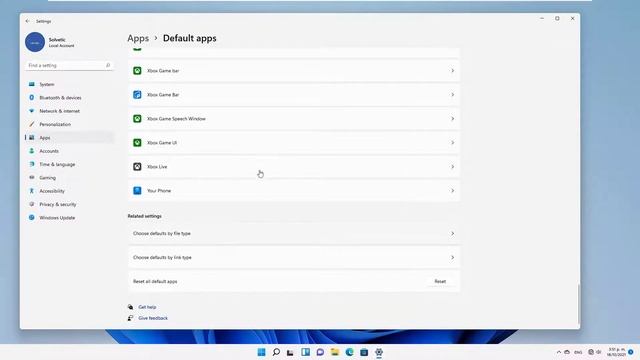The width and height of the screenshot is (640, 360).
Task: Click Reset for all default apps
Action: pos(440,281)
